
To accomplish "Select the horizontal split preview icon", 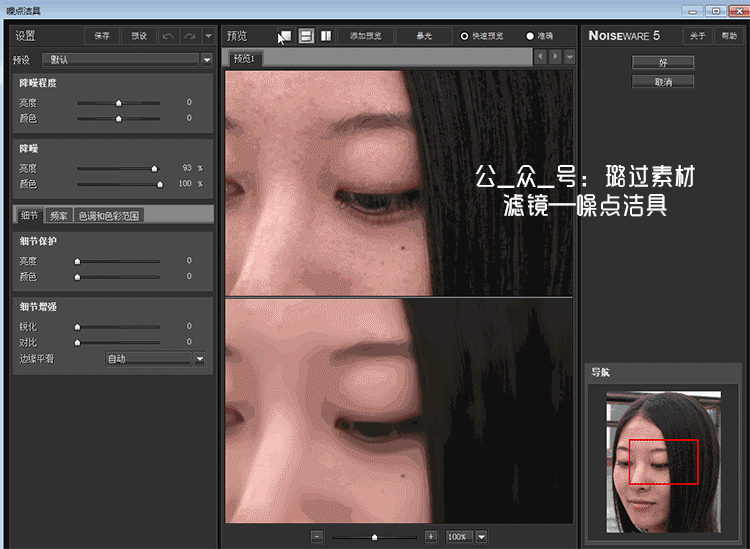I will [x=306, y=36].
